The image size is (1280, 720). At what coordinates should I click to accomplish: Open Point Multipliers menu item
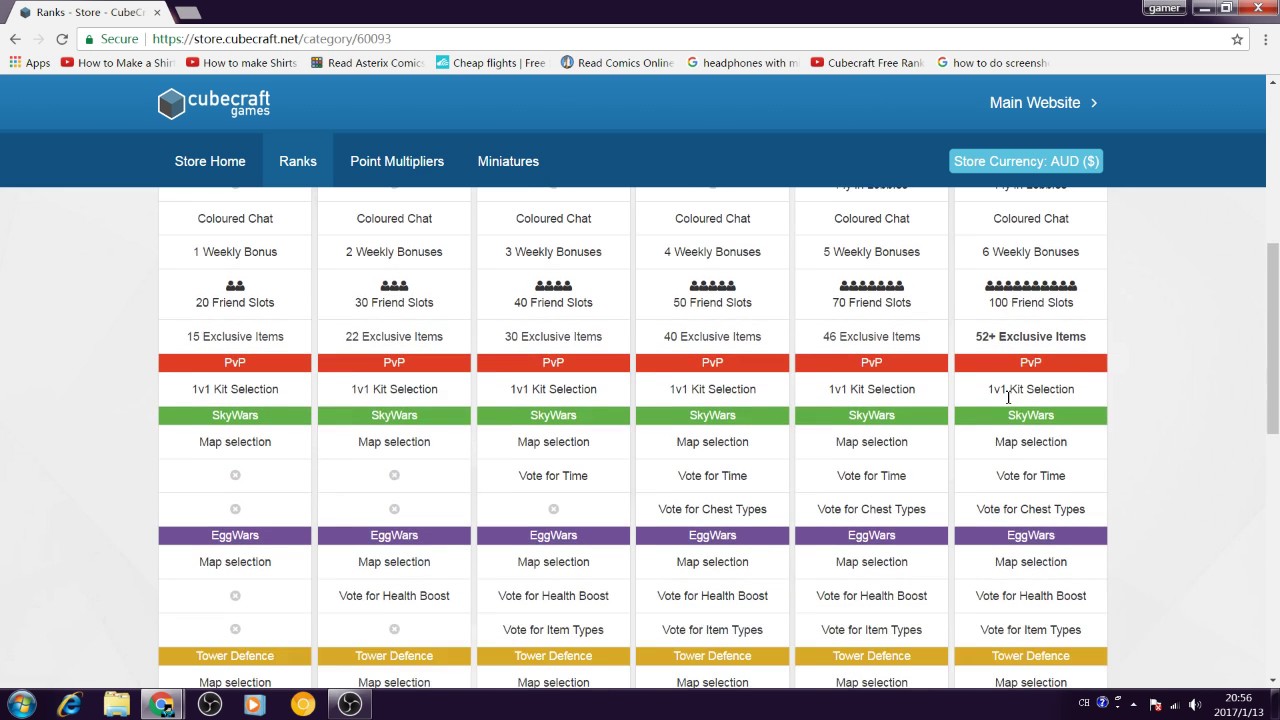(x=397, y=161)
